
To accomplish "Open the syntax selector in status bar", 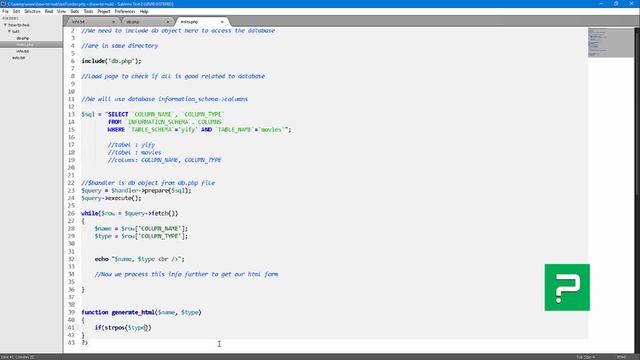I will click(622, 357).
